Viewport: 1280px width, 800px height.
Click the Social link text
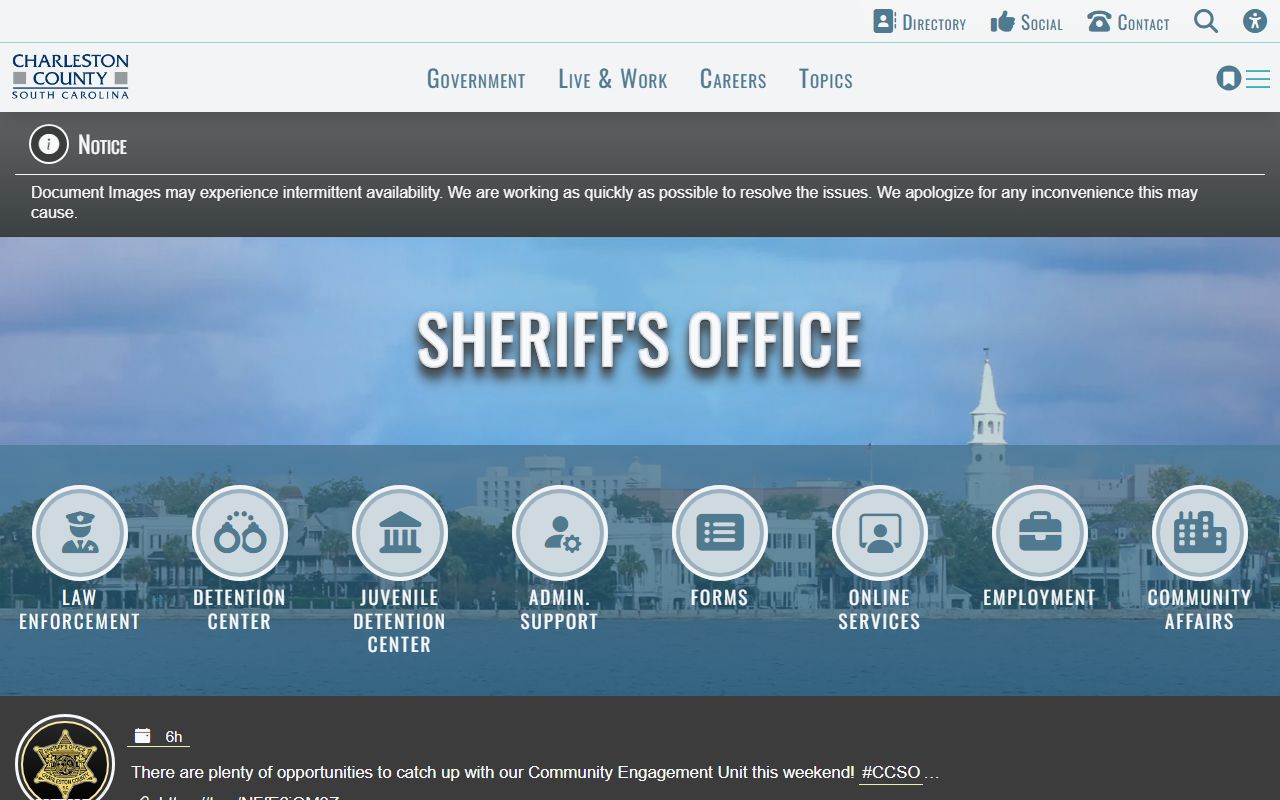tap(1042, 23)
